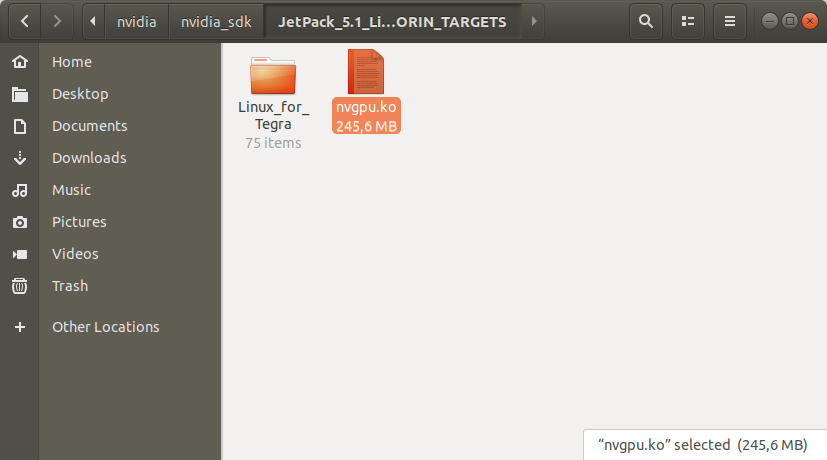
Task: Click the Desktop folder icon in sidebar
Action: [20, 94]
